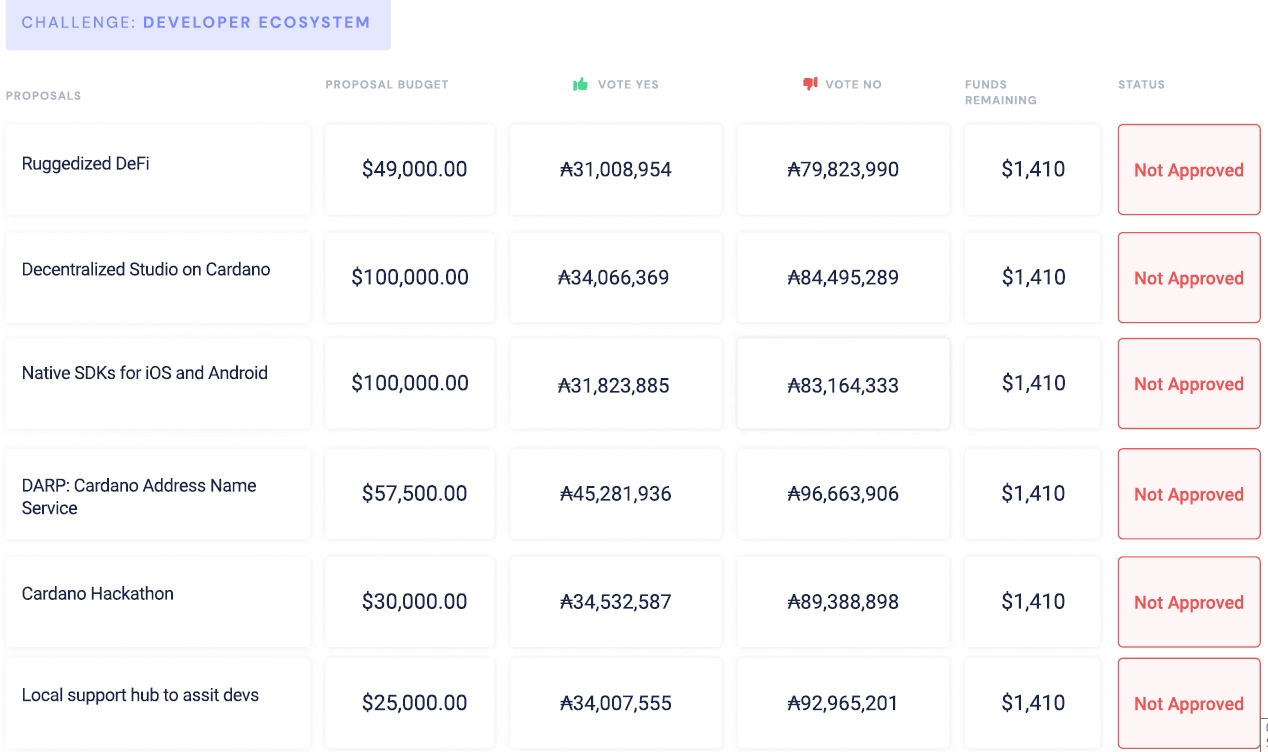Click the Funds Remaining column header
The image size is (1268, 752).
click(1000, 92)
